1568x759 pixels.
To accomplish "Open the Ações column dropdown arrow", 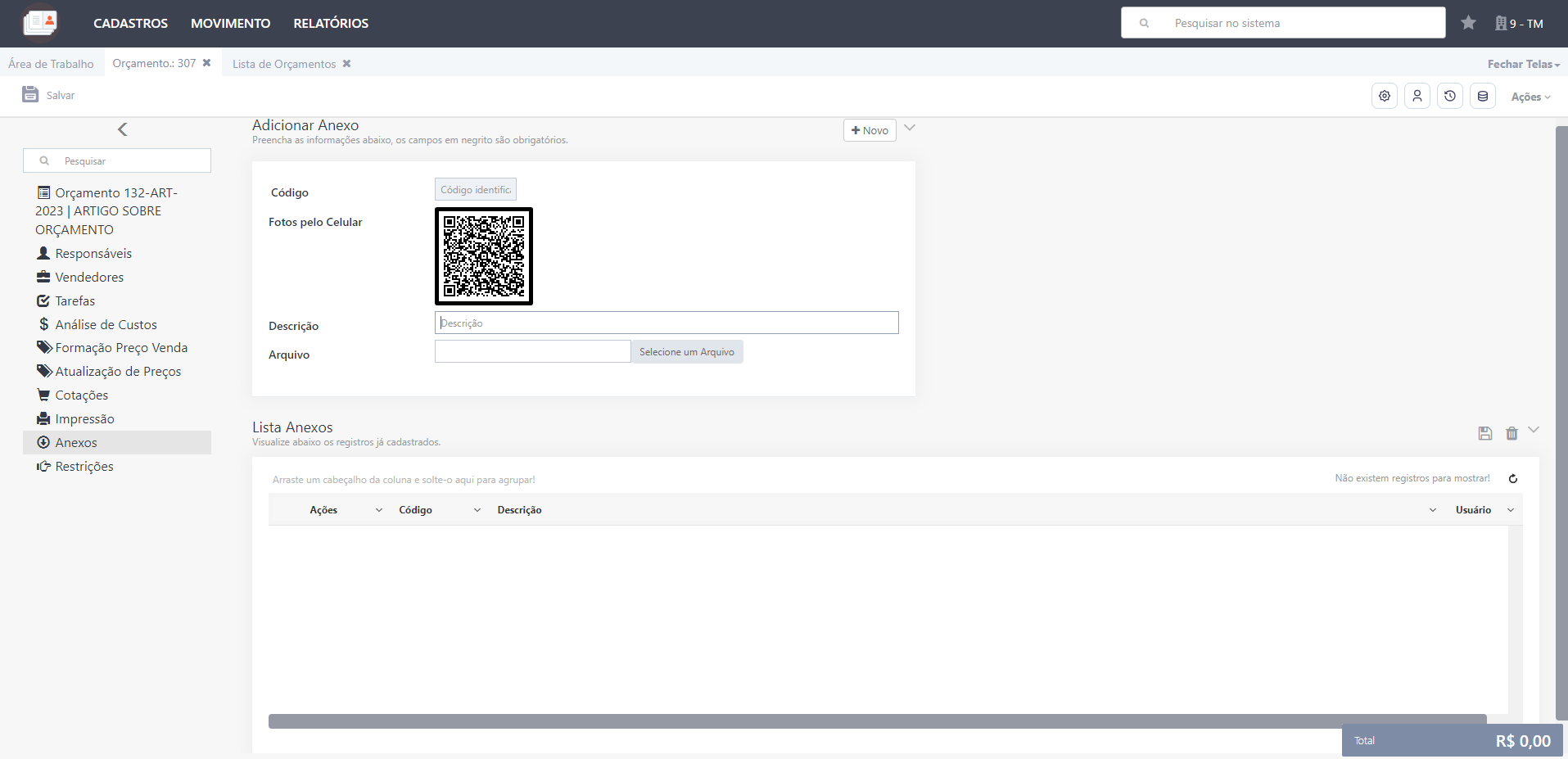I will pyautogui.click(x=379, y=510).
